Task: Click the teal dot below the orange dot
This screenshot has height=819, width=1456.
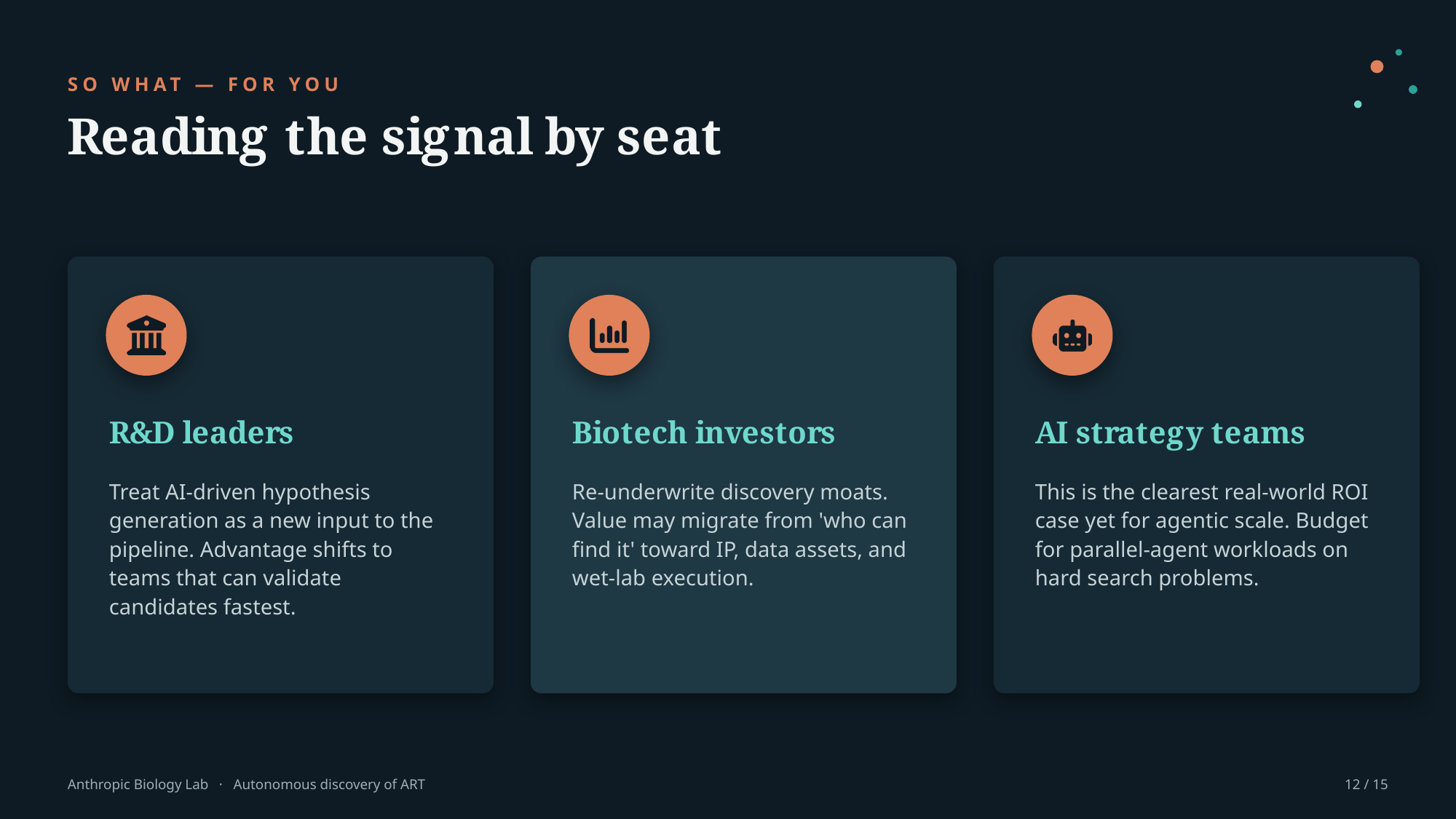Action: click(1358, 104)
